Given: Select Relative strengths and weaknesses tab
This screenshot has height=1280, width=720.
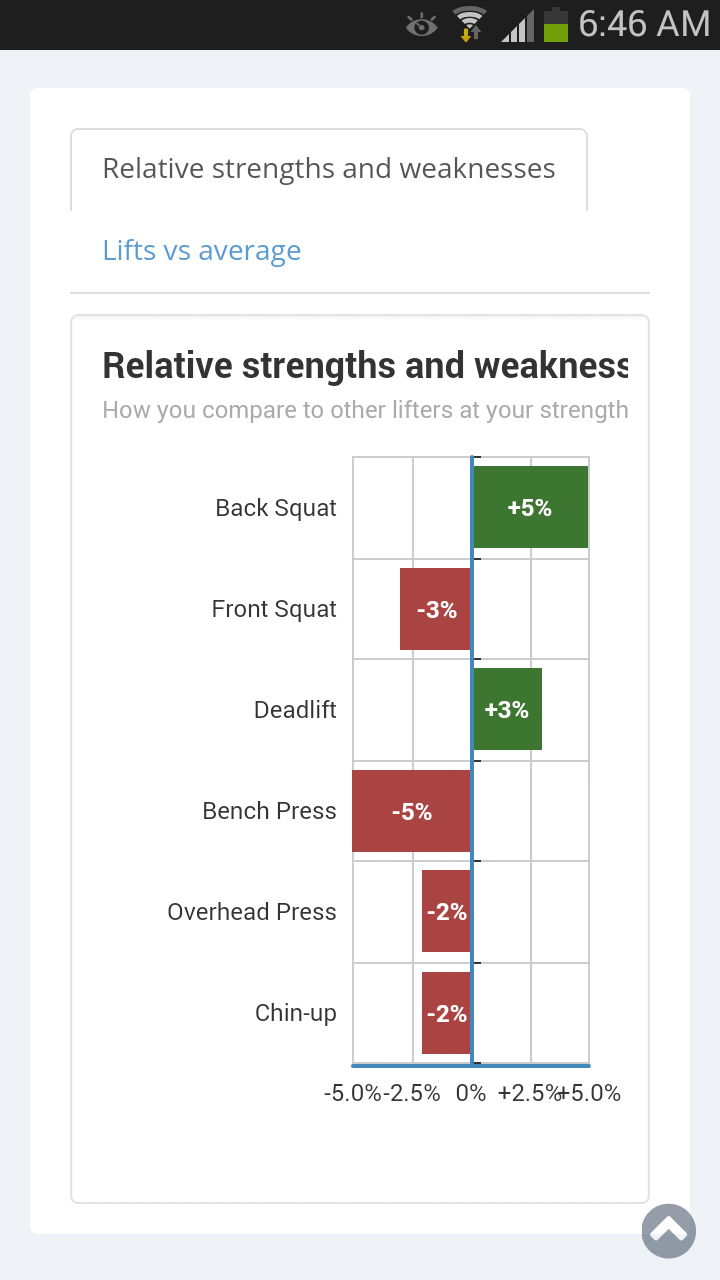Looking at the screenshot, I should click(329, 169).
